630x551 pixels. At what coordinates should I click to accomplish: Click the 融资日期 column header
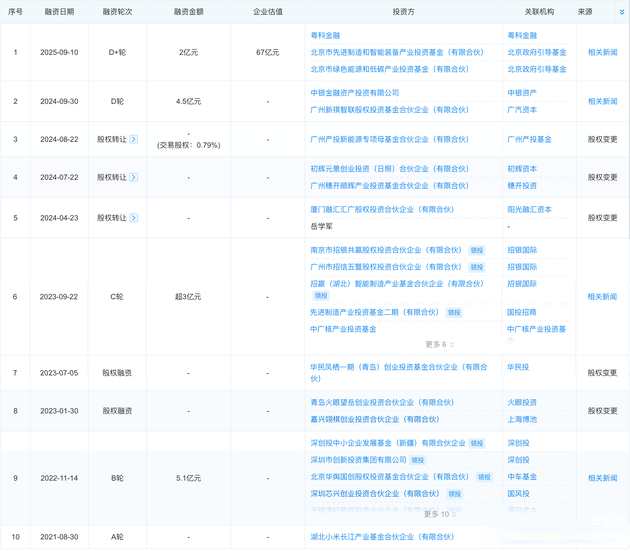tap(58, 11)
